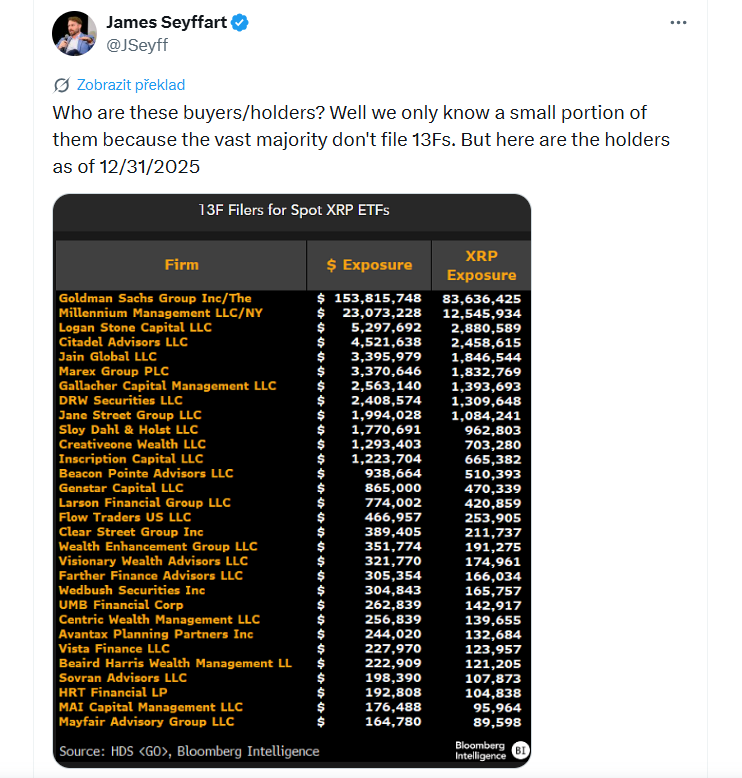Click the Jane Street Group LLC row
The image size is (742, 778).
pyautogui.click(x=290, y=415)
